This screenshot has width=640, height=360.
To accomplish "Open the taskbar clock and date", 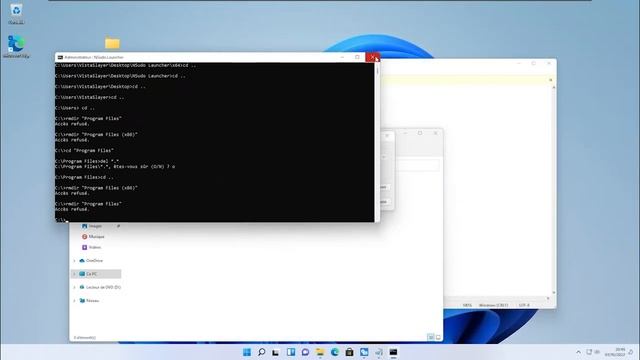I will coord(615,352).
